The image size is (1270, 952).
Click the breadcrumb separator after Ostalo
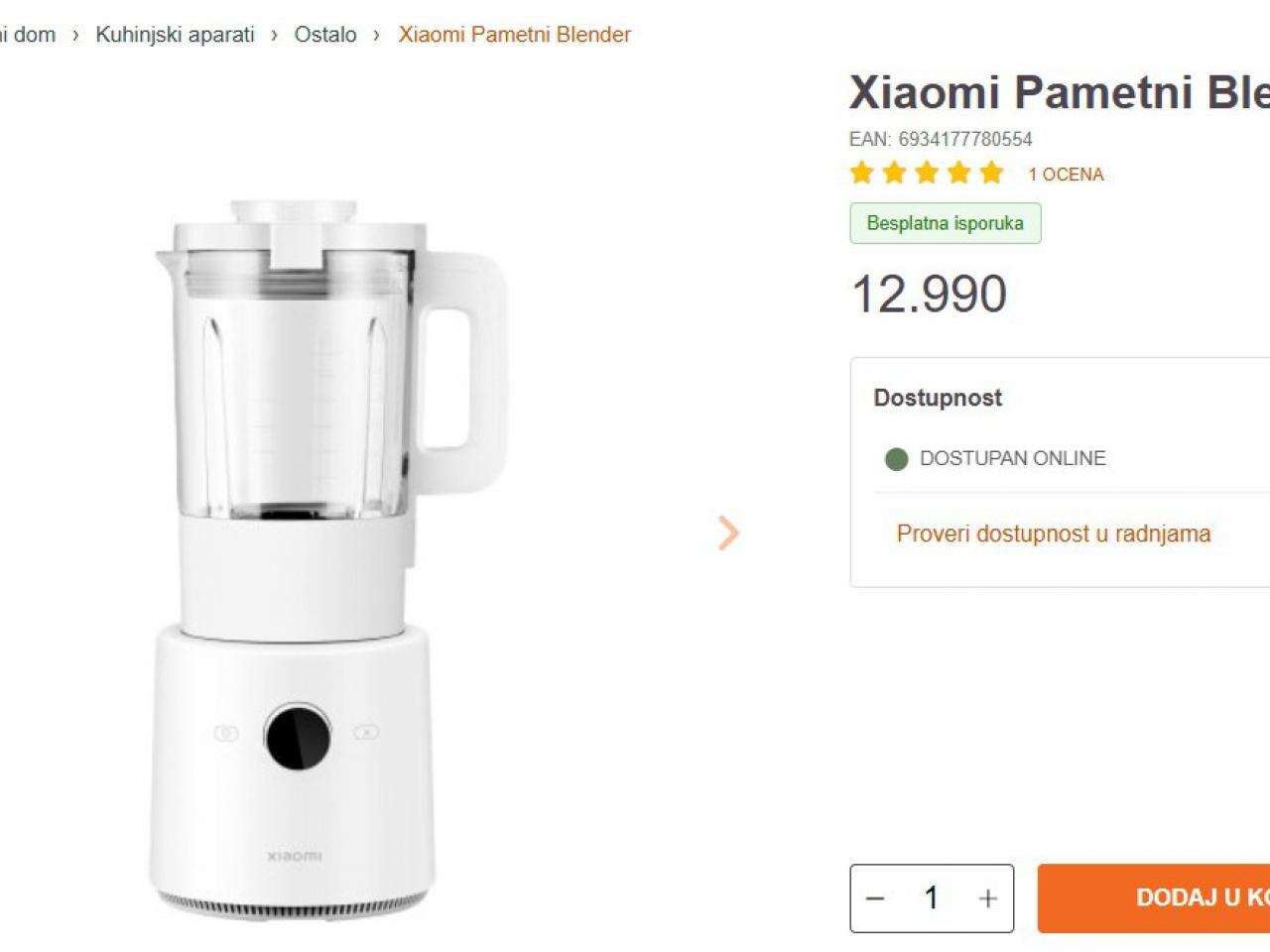(377, 35)
